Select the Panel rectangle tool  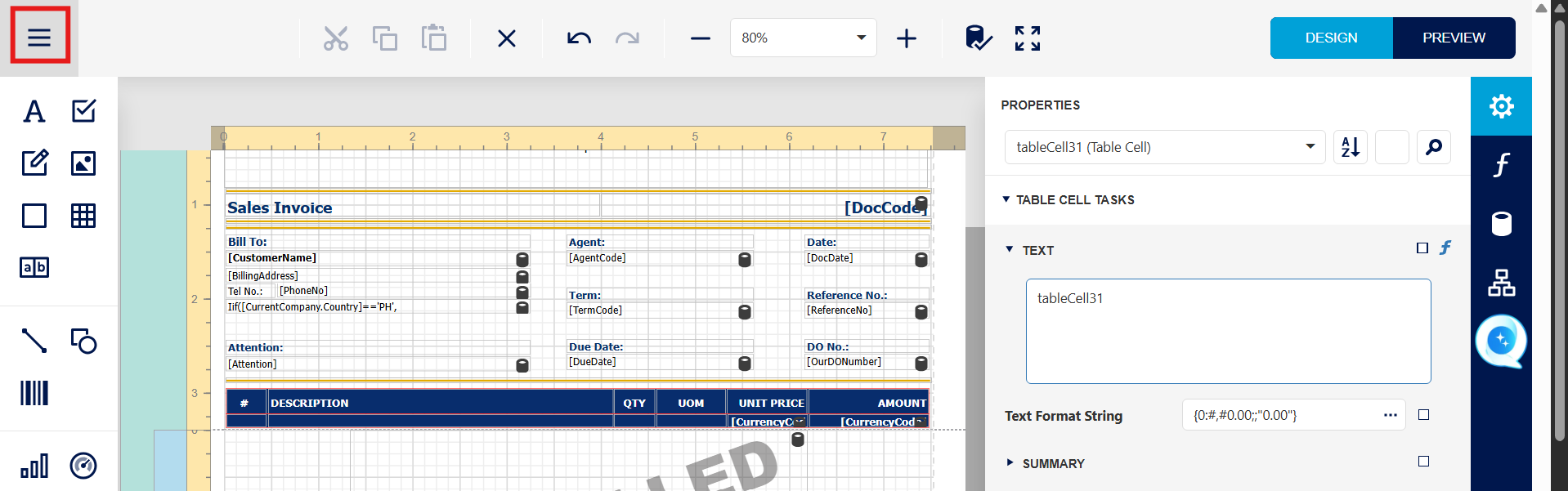[x=34, y=216]
